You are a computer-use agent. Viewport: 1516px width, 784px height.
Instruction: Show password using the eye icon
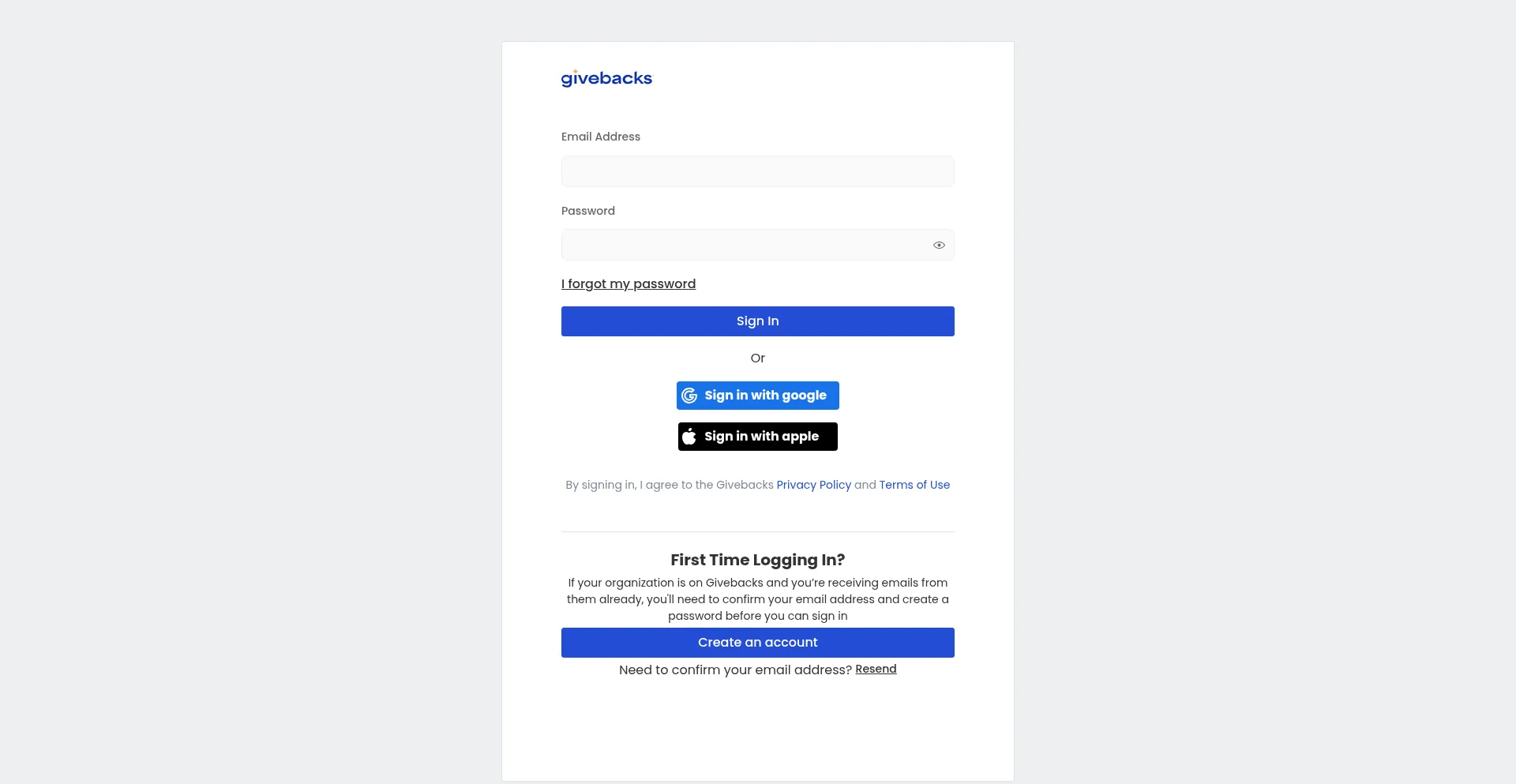[x=939, y=246]
